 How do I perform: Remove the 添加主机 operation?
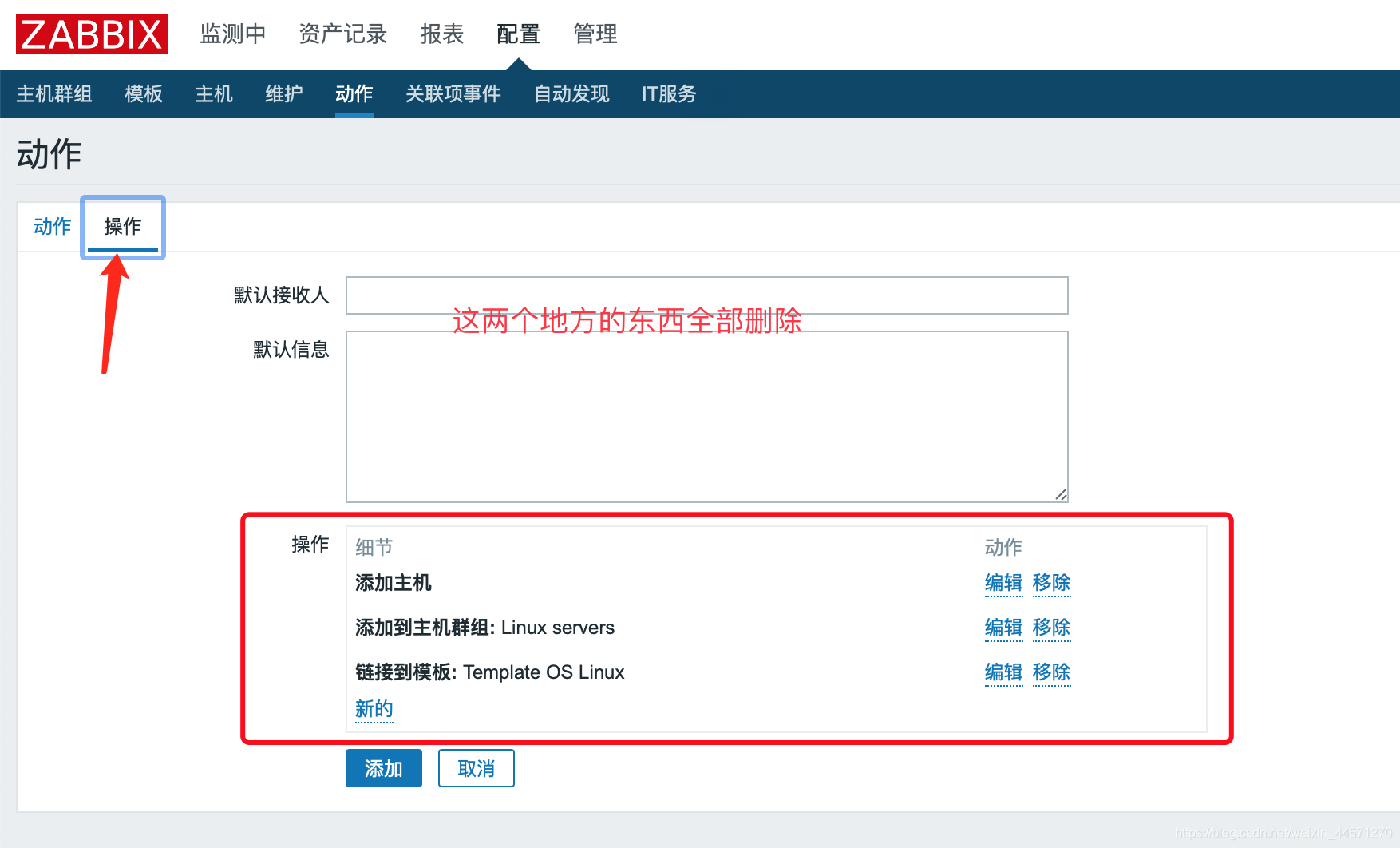pos(1052,583)
